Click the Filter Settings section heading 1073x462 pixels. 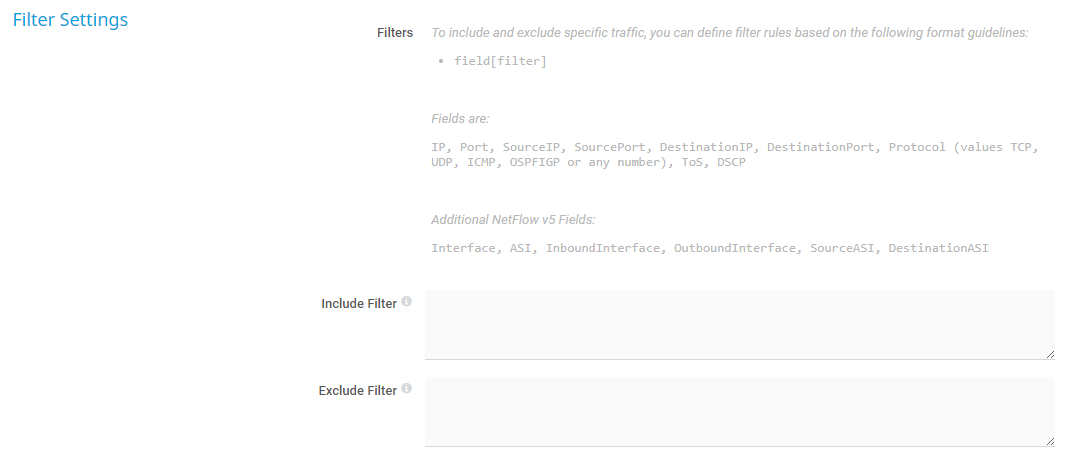(x=70, y=19)
